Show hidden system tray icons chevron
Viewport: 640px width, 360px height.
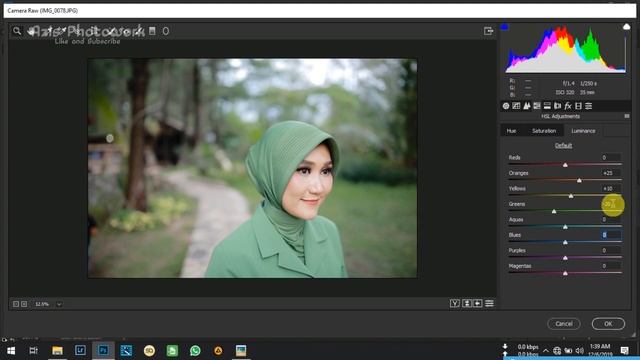click(546, 351)
